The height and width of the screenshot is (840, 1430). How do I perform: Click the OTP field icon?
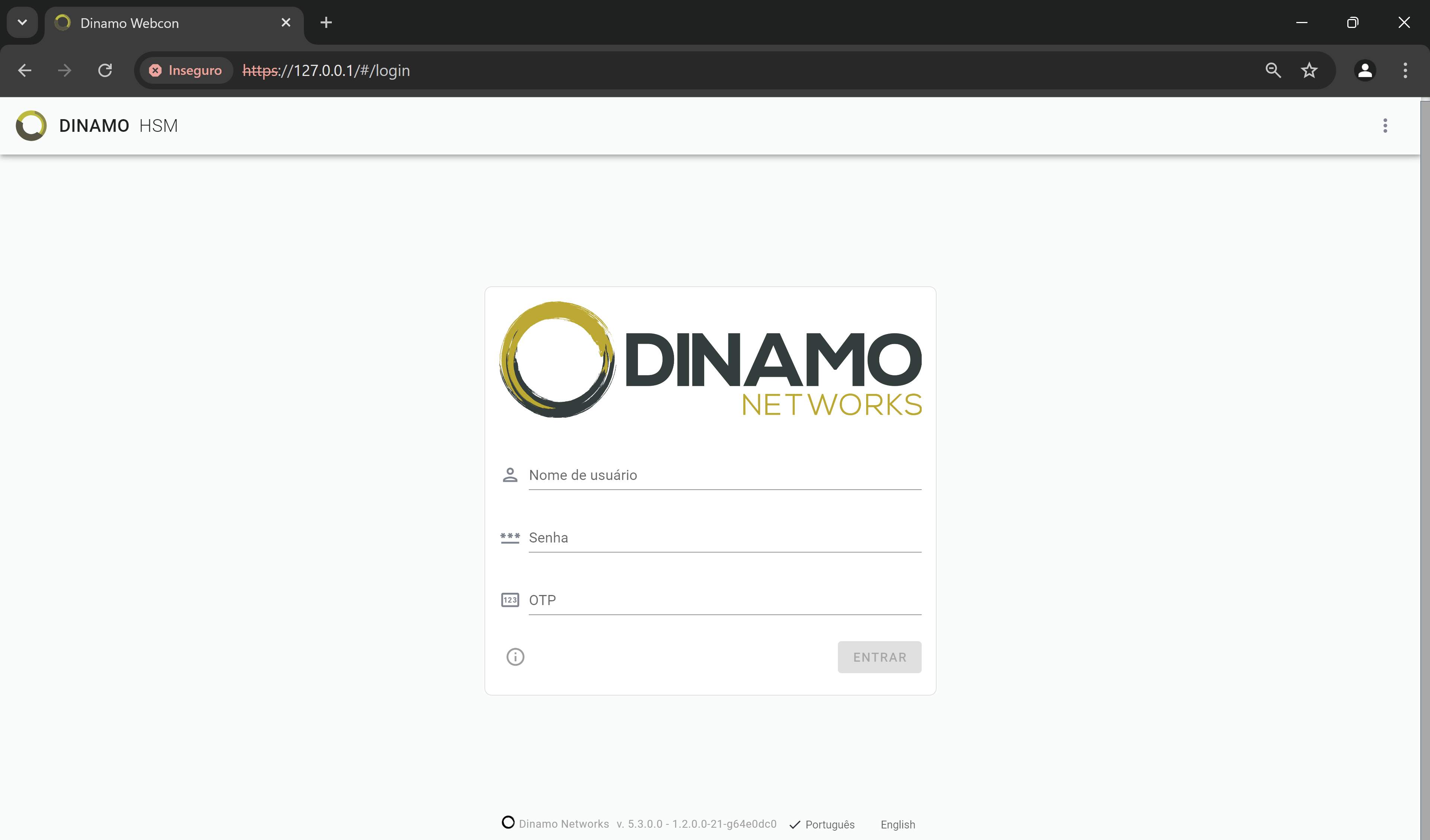(x=510, y=599)
